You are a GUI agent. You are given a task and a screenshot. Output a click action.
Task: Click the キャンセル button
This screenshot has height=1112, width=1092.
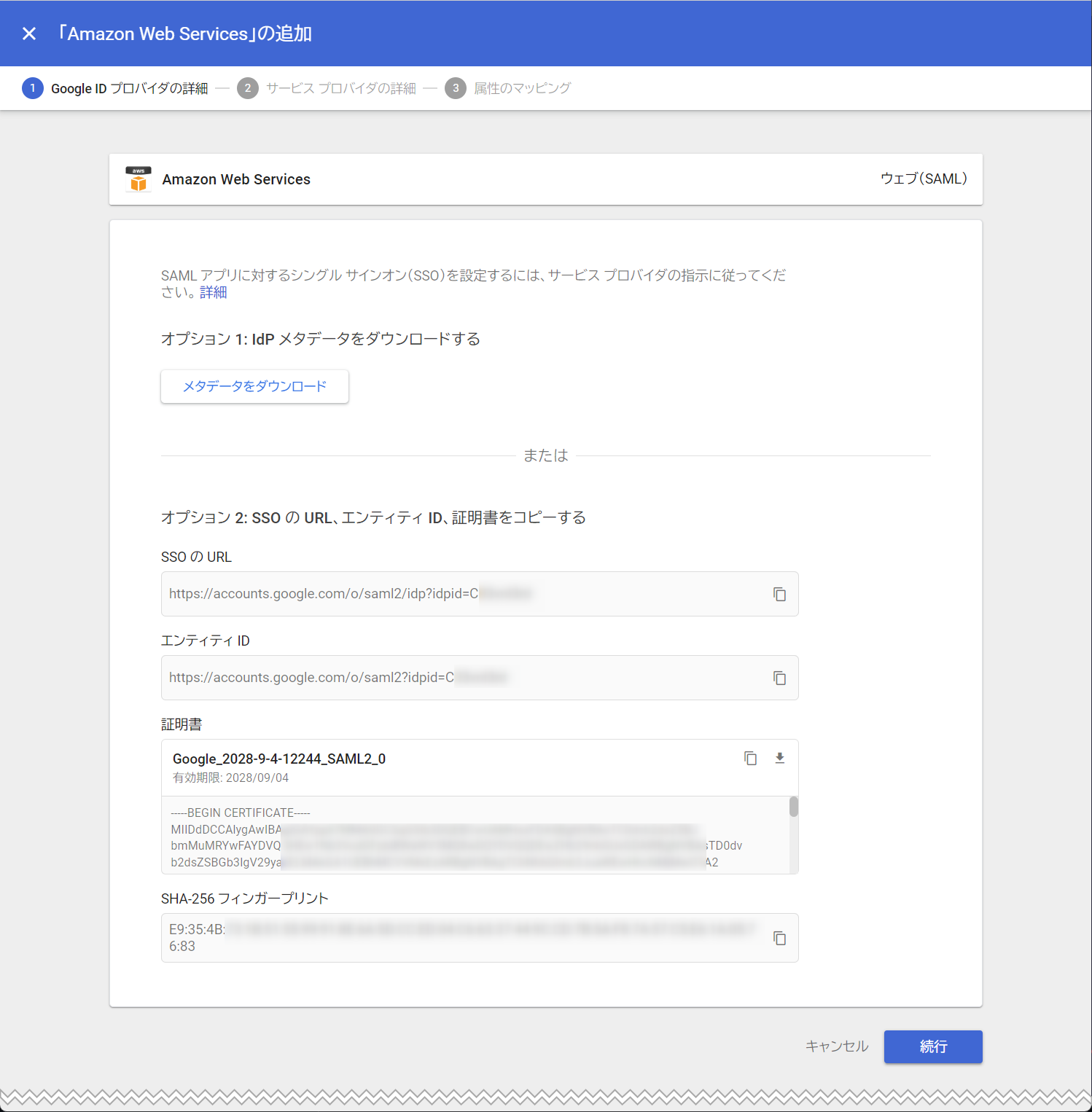(x=837, y=1046)
